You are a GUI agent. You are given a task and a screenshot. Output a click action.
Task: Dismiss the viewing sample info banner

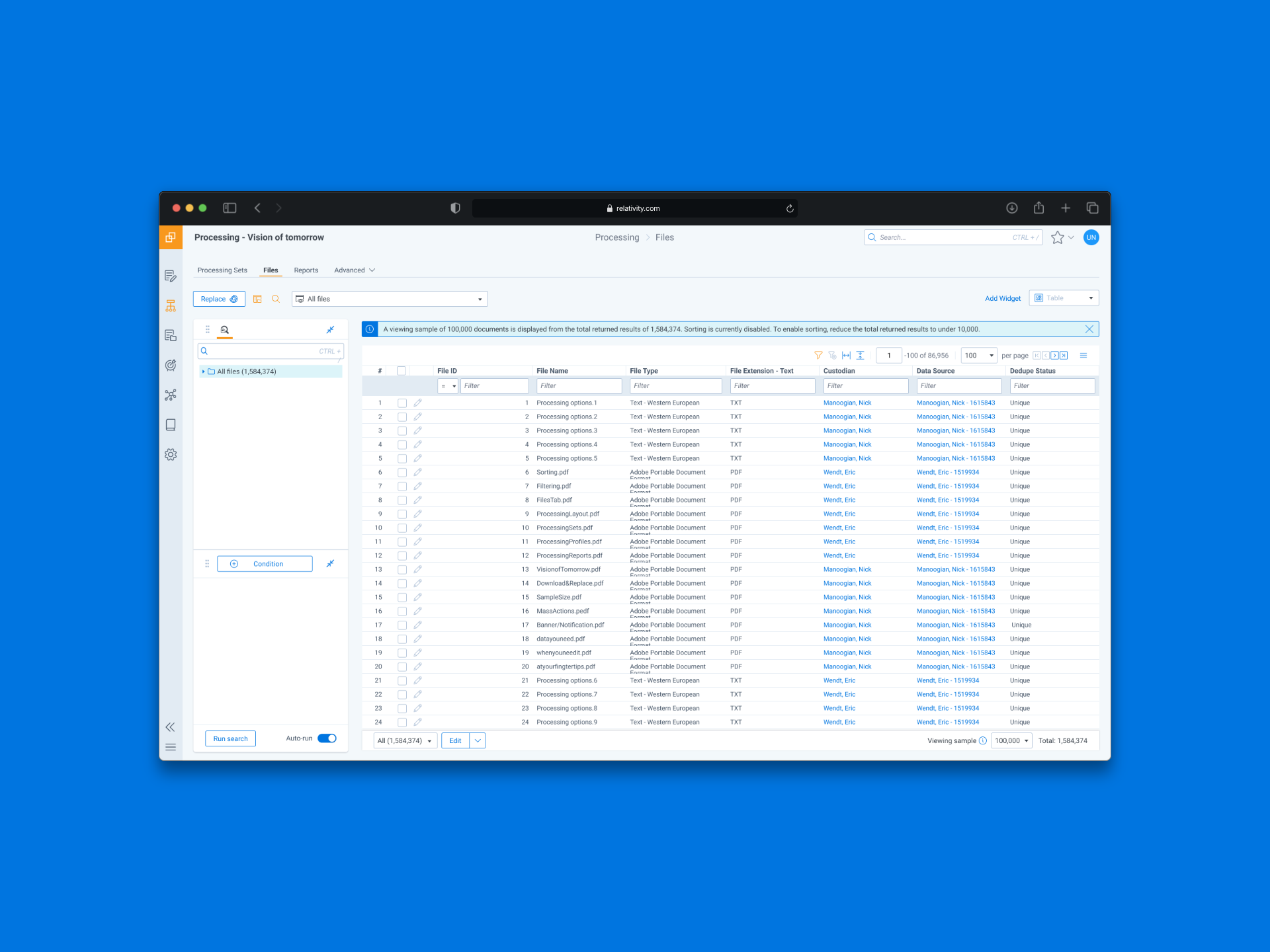(x=1089, y=329)
